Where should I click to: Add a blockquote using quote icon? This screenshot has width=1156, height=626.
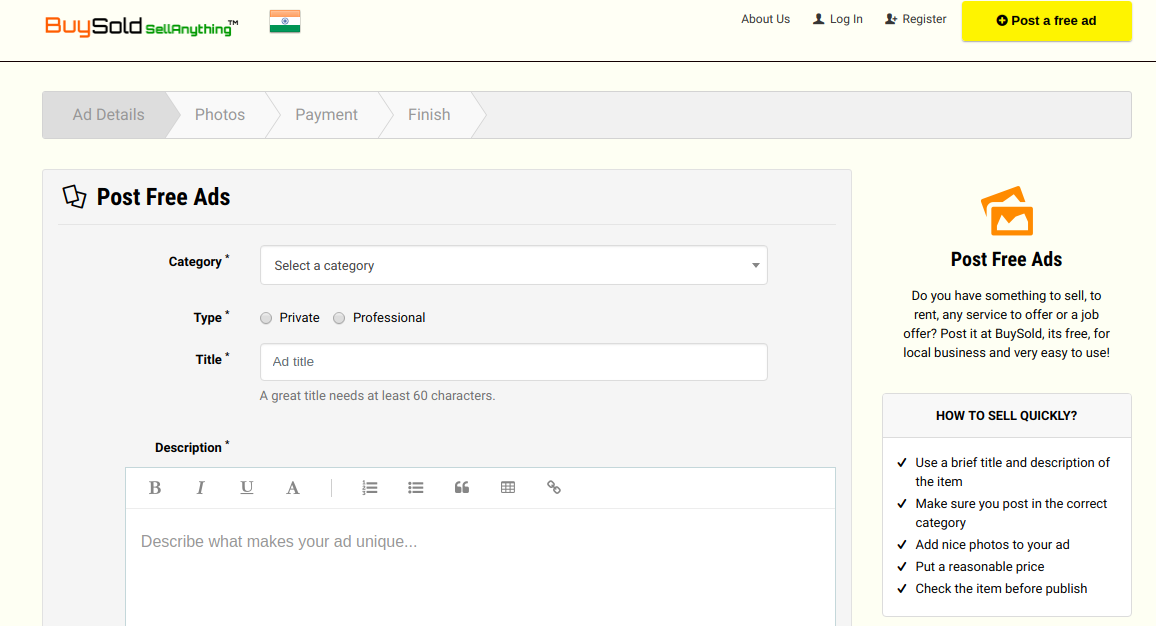pyautogui.click(x=462, y=488)
